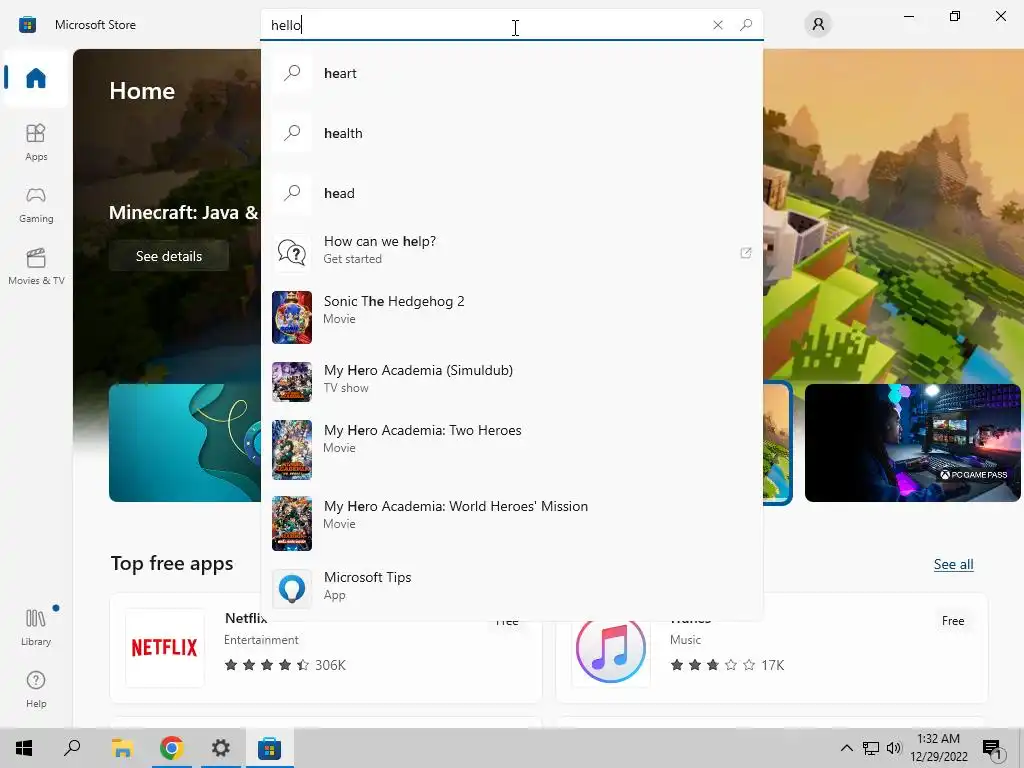Show hidden tray icons chevron
This screenshot has height=768, width=1024.
click(x=846, y=748)
